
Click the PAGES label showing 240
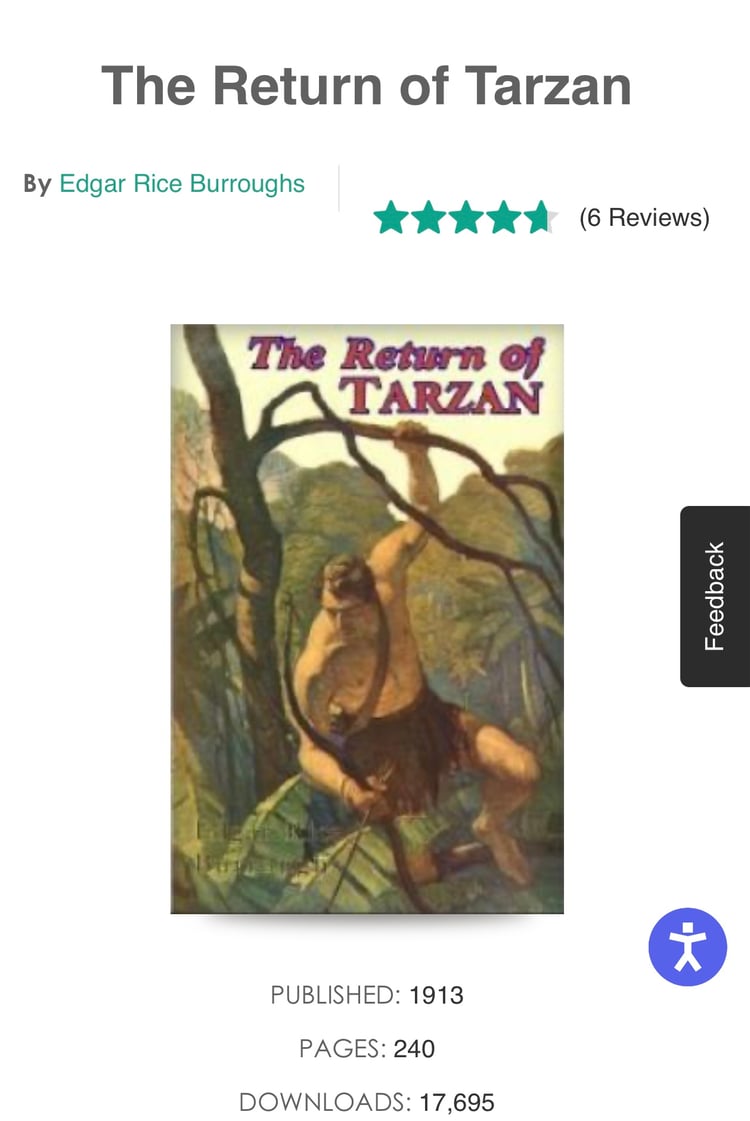click(x=342, y=1049)
